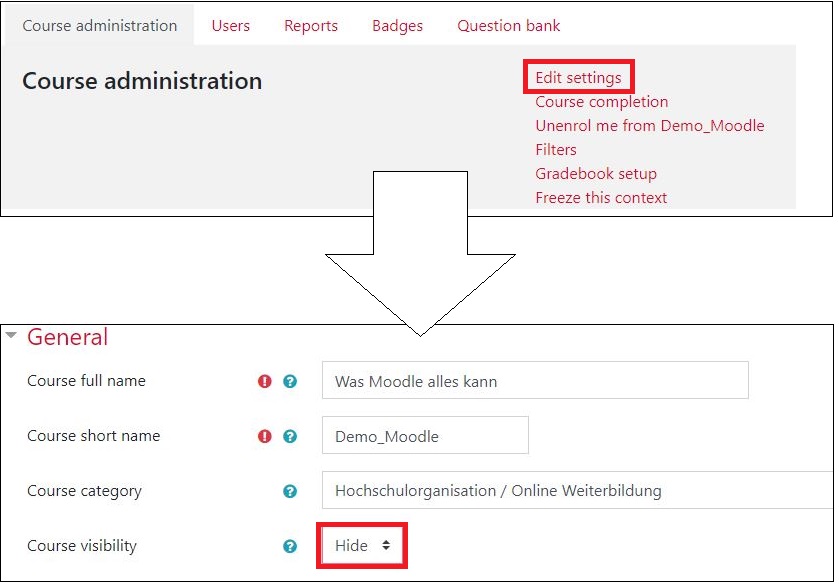Click help icon beside Course visibility
The width and height of the screenshot is (839, 586).
click(290, 546)
